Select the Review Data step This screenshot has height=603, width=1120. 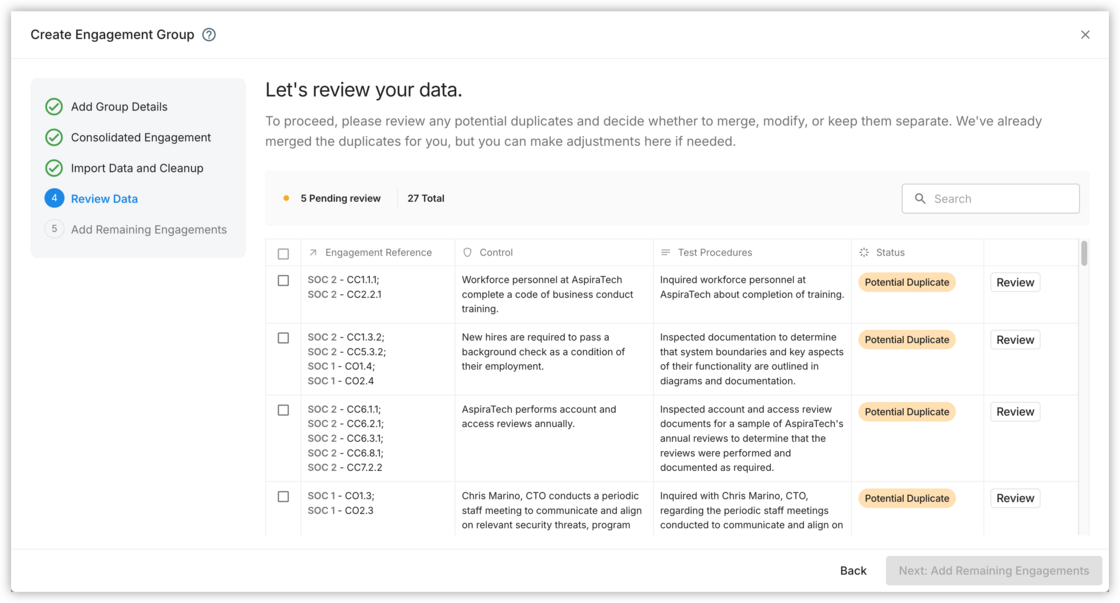click(x=104, y=199)
